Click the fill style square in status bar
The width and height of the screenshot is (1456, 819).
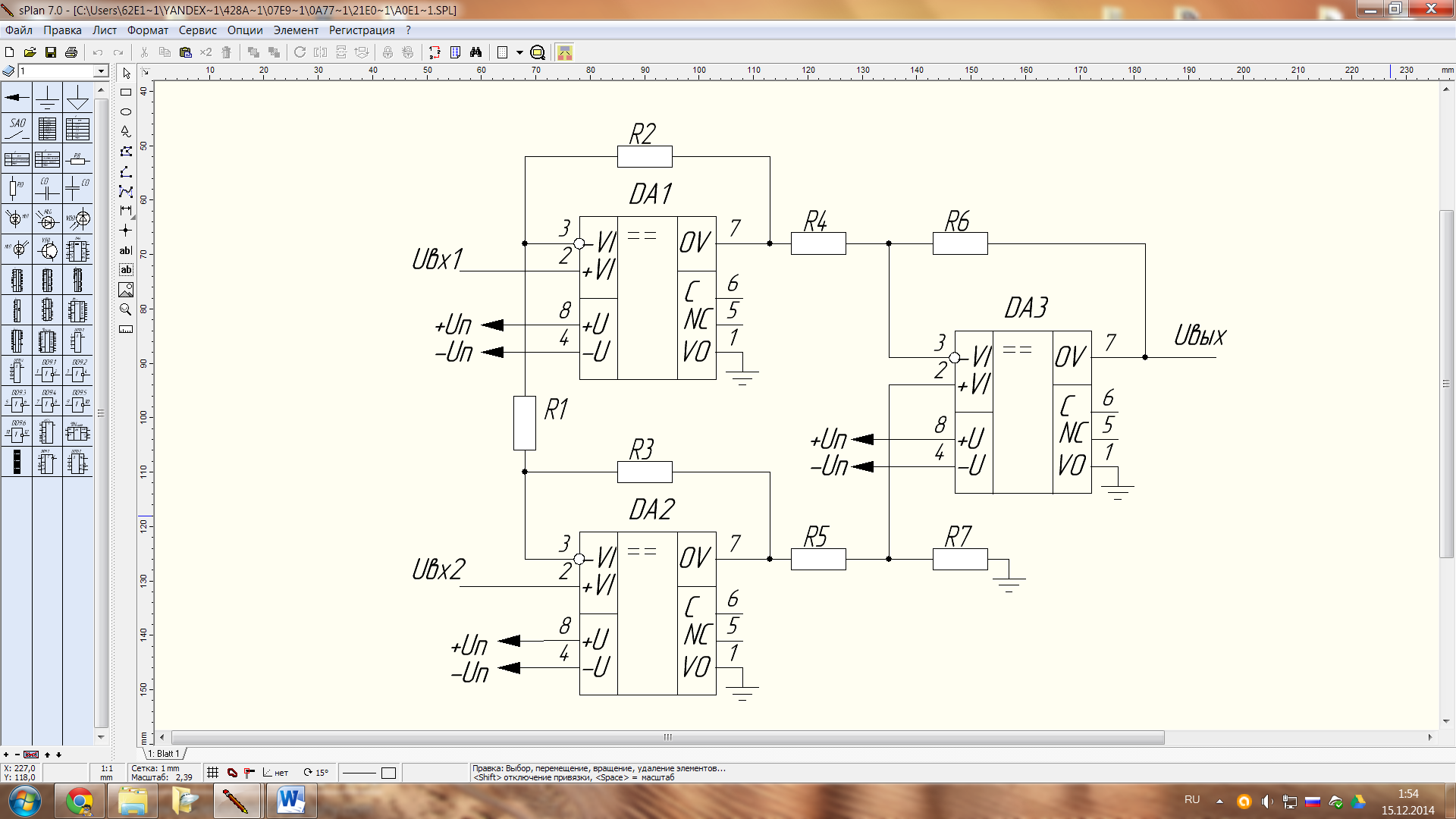coord(388,773)
